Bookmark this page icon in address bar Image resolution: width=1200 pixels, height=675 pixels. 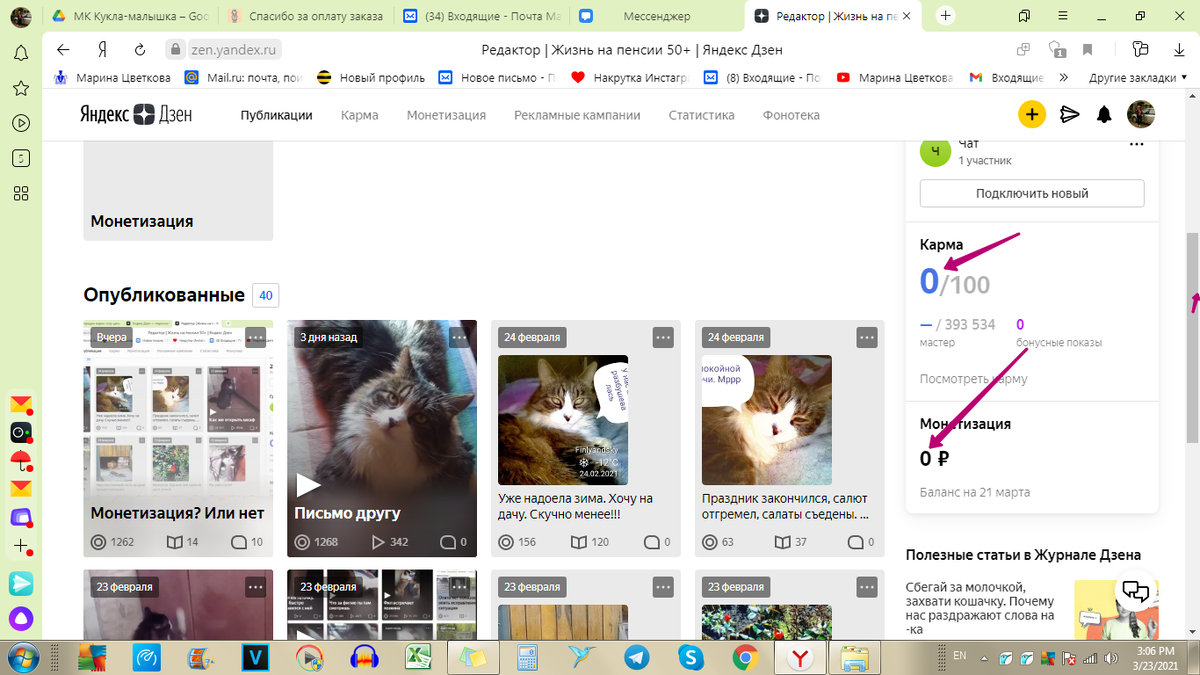(1087, 50)
